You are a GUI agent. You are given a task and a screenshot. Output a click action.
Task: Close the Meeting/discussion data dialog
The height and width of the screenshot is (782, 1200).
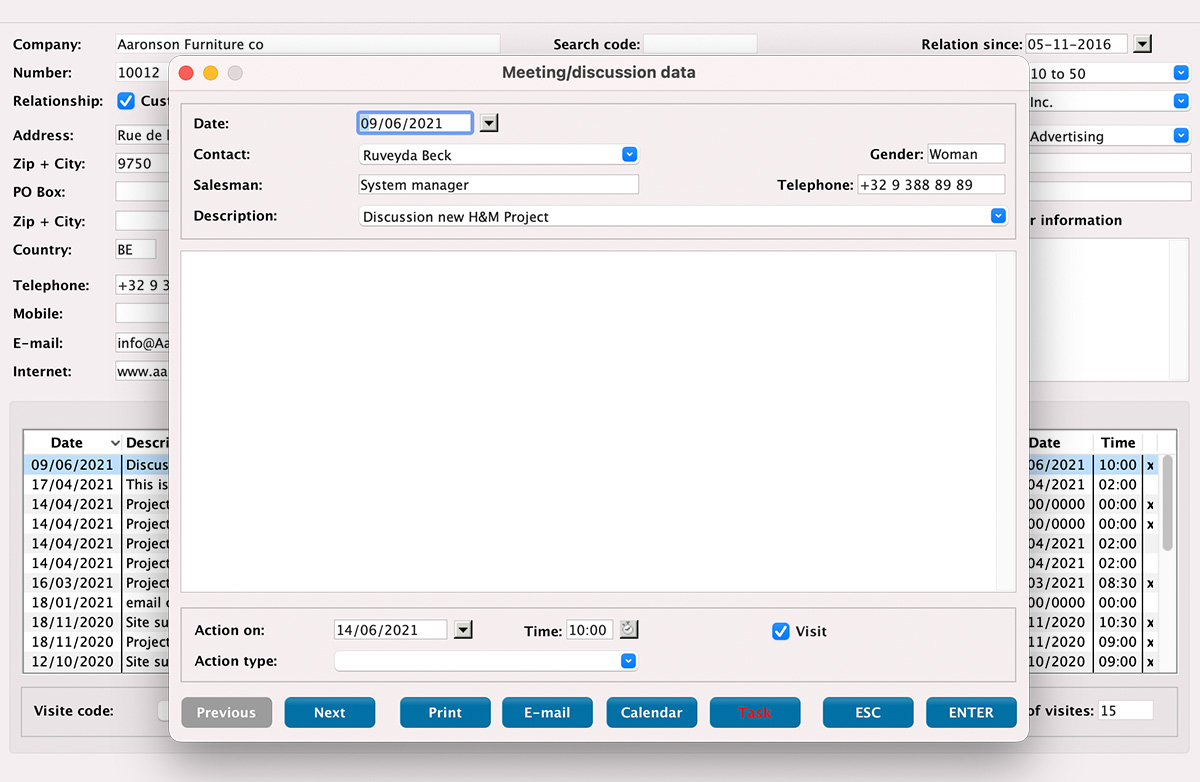pos(186,73)
